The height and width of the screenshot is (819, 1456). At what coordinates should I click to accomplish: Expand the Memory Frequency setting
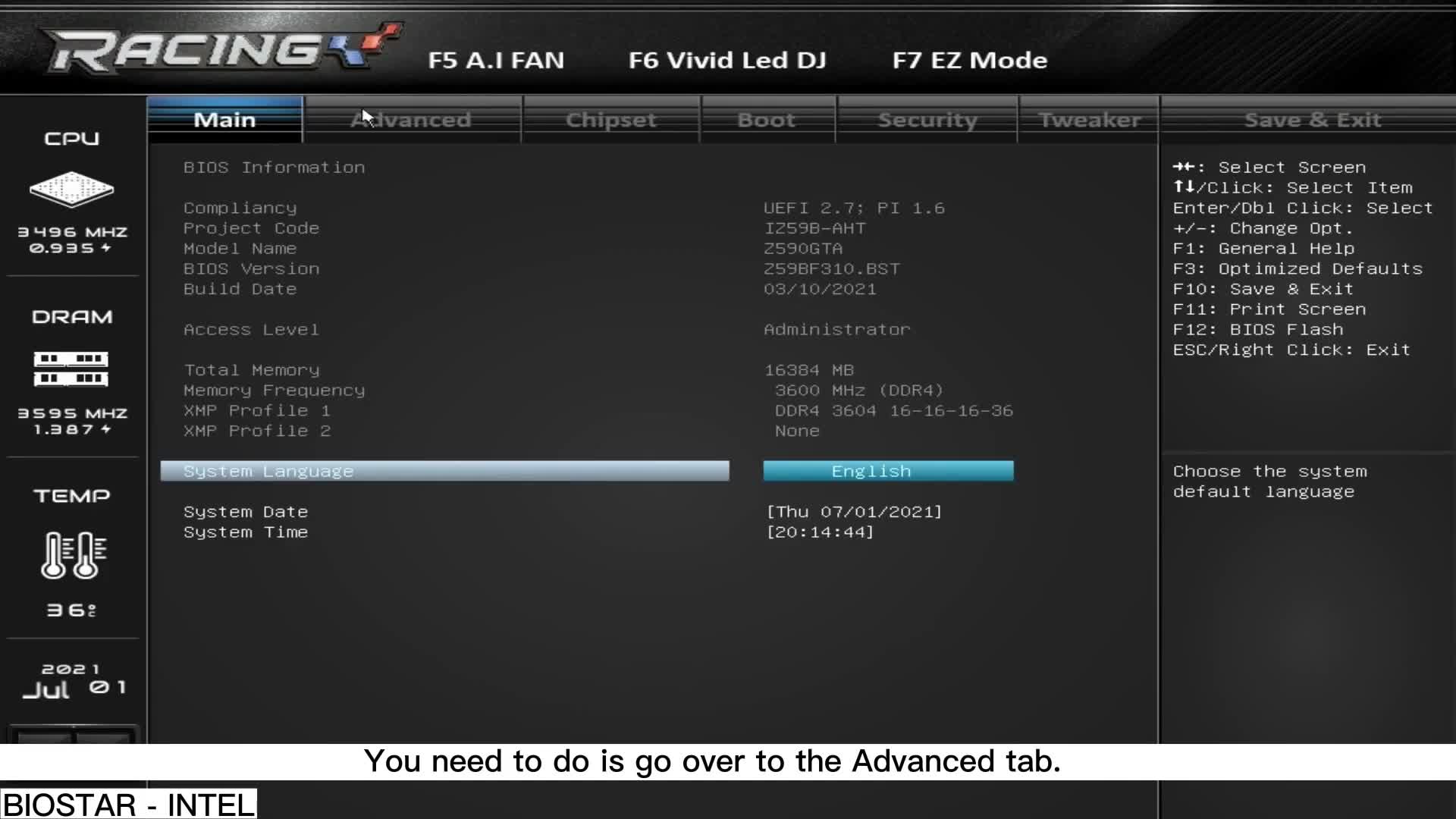tap(274, 390)
